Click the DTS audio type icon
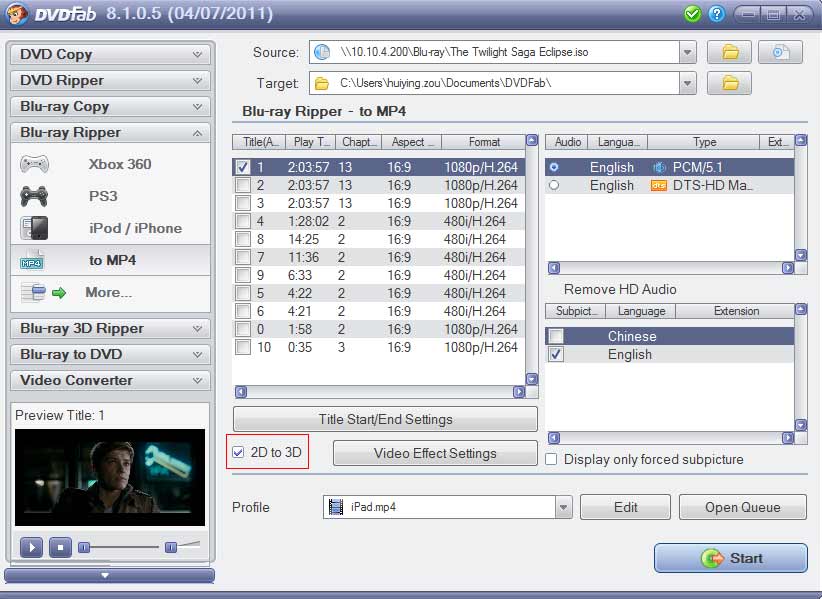The image size is (822, 599). pos(658,186)
